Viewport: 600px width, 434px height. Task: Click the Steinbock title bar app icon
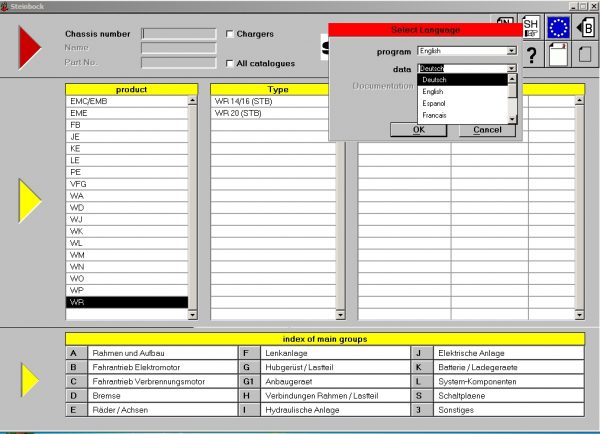(x=4, y=6)
